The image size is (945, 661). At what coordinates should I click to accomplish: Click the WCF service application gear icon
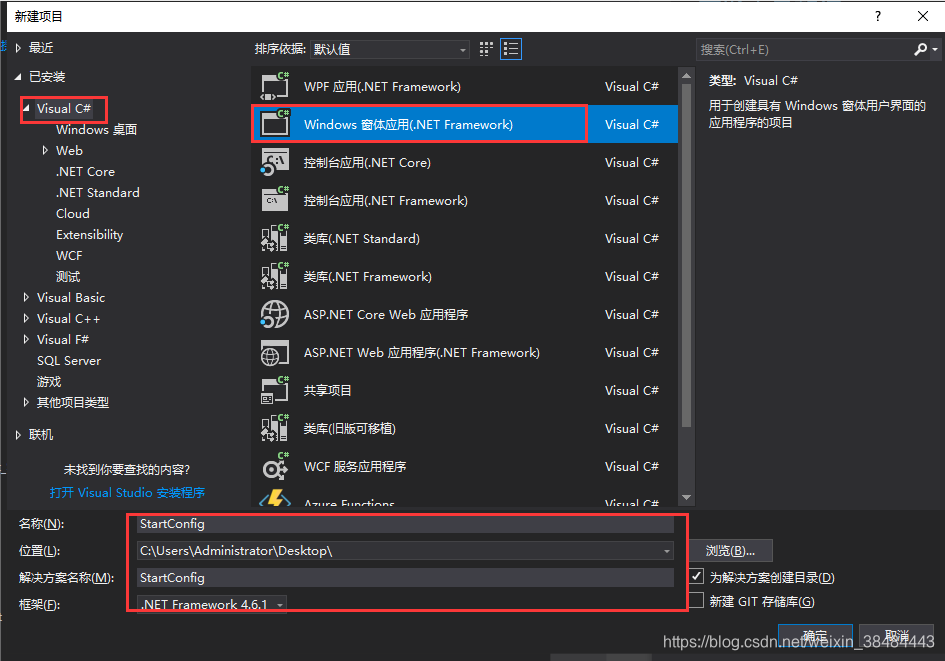point(275,466)
